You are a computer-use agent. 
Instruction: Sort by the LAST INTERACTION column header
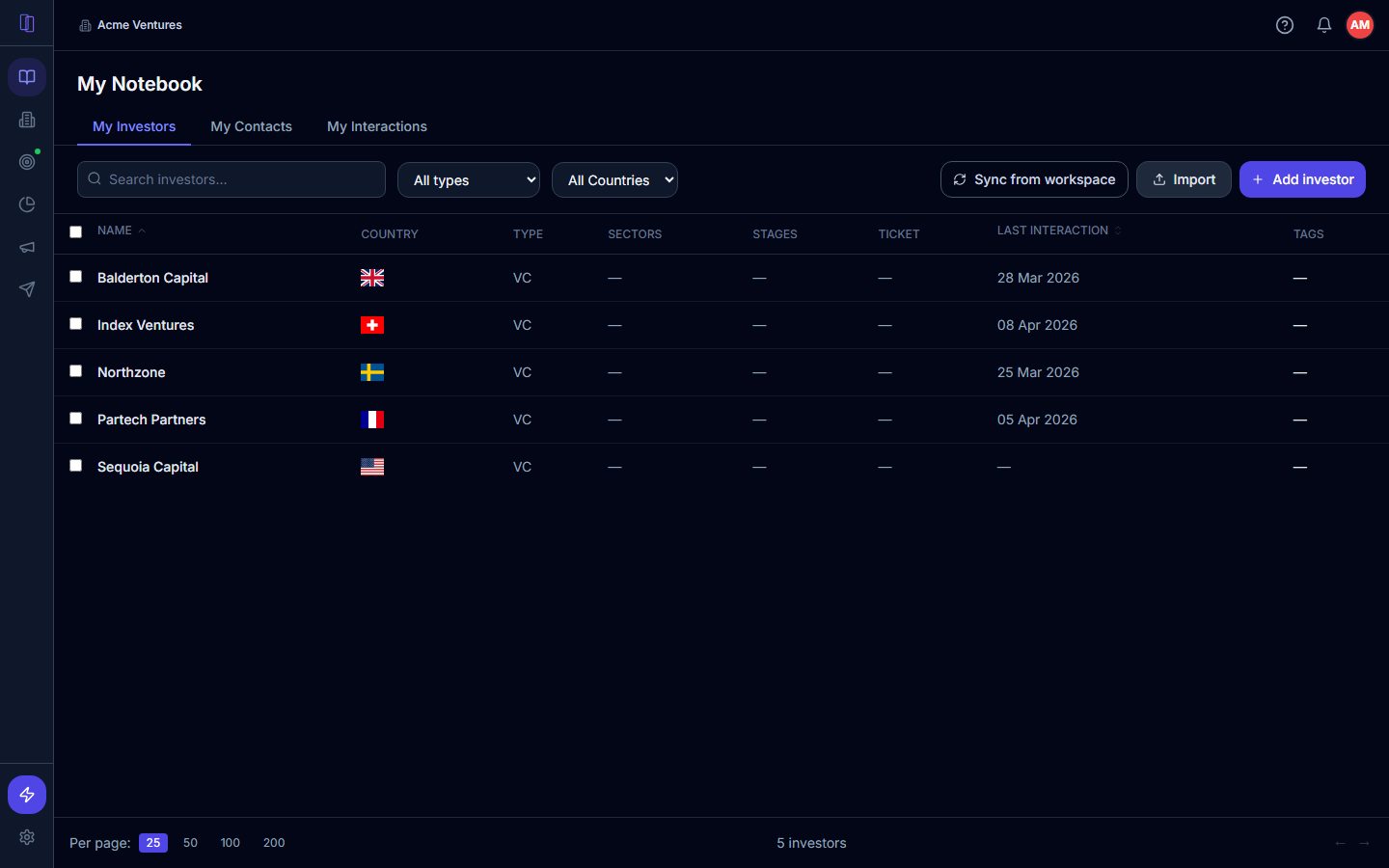[1059, 231]
